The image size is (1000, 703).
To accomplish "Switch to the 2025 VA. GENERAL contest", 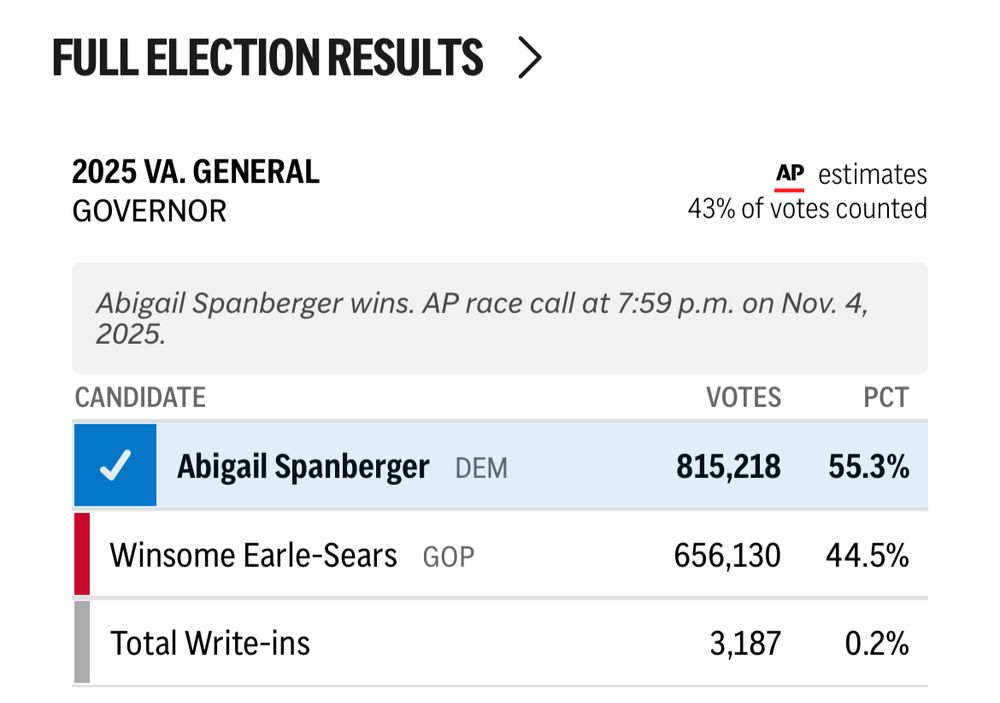I will click(x=196, y=171).
